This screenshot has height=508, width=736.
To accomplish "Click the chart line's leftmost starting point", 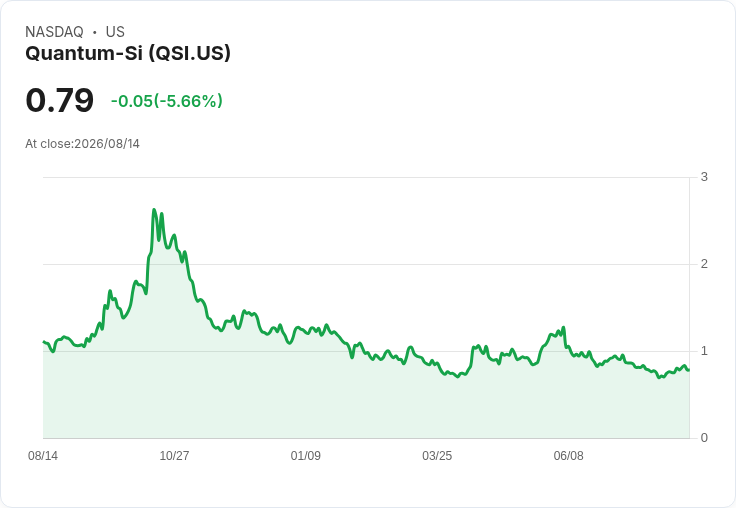I will click(44, 342).
